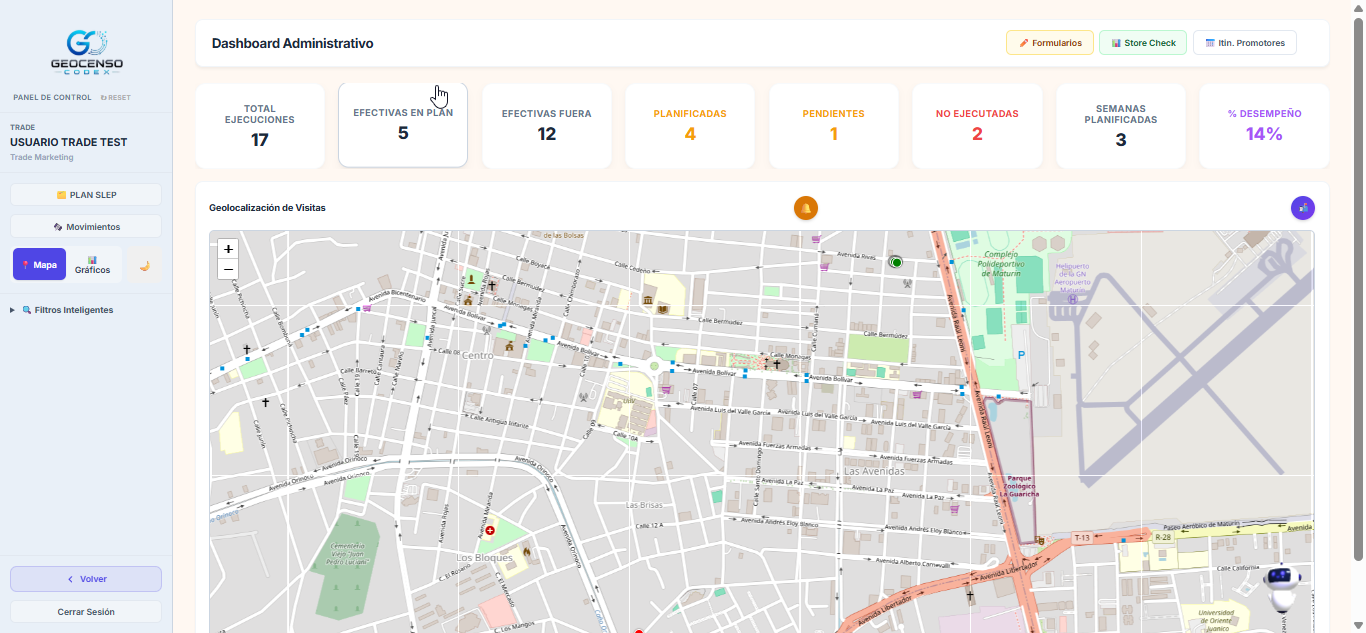Switch to the Gráficos view
The height and width of the screenshot is (633, 1366).
[x=92, y=265]
